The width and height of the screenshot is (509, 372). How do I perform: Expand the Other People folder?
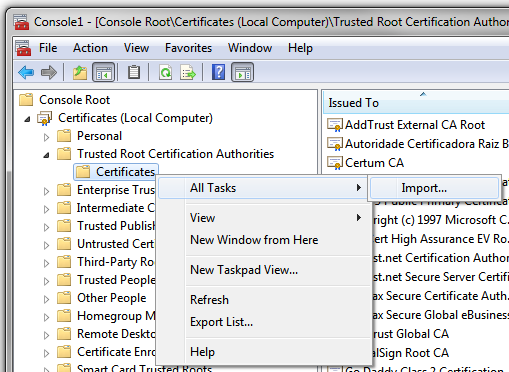(x=47, y=299)
